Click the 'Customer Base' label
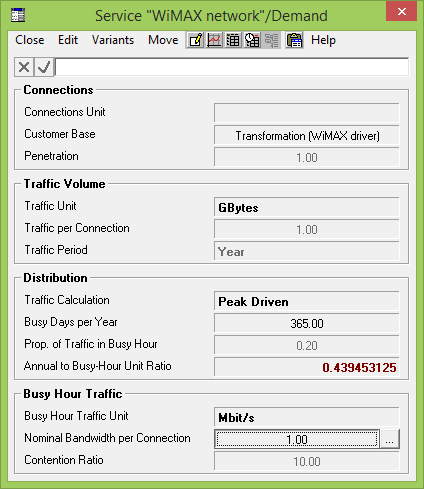 tap(60, 134)
